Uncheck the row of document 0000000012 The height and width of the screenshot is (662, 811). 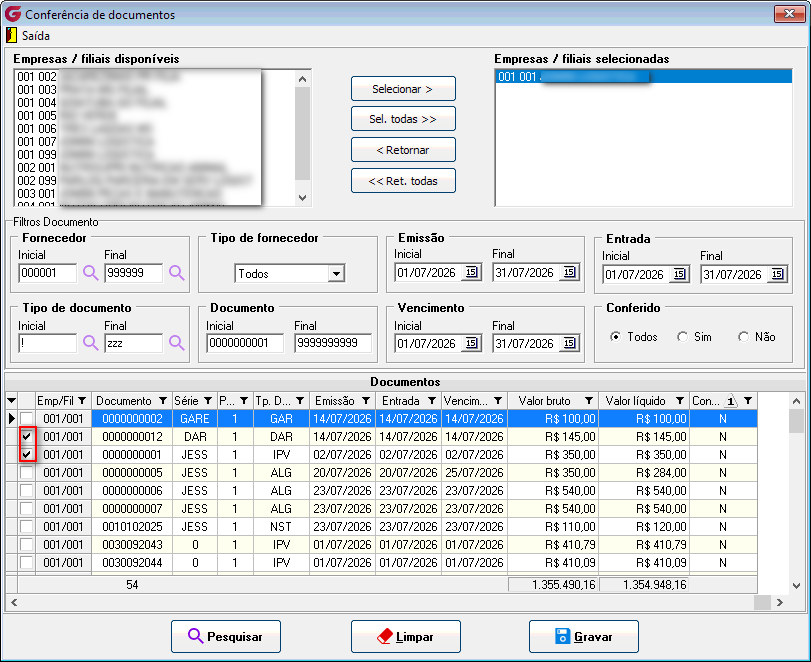[x=26, y=437]
